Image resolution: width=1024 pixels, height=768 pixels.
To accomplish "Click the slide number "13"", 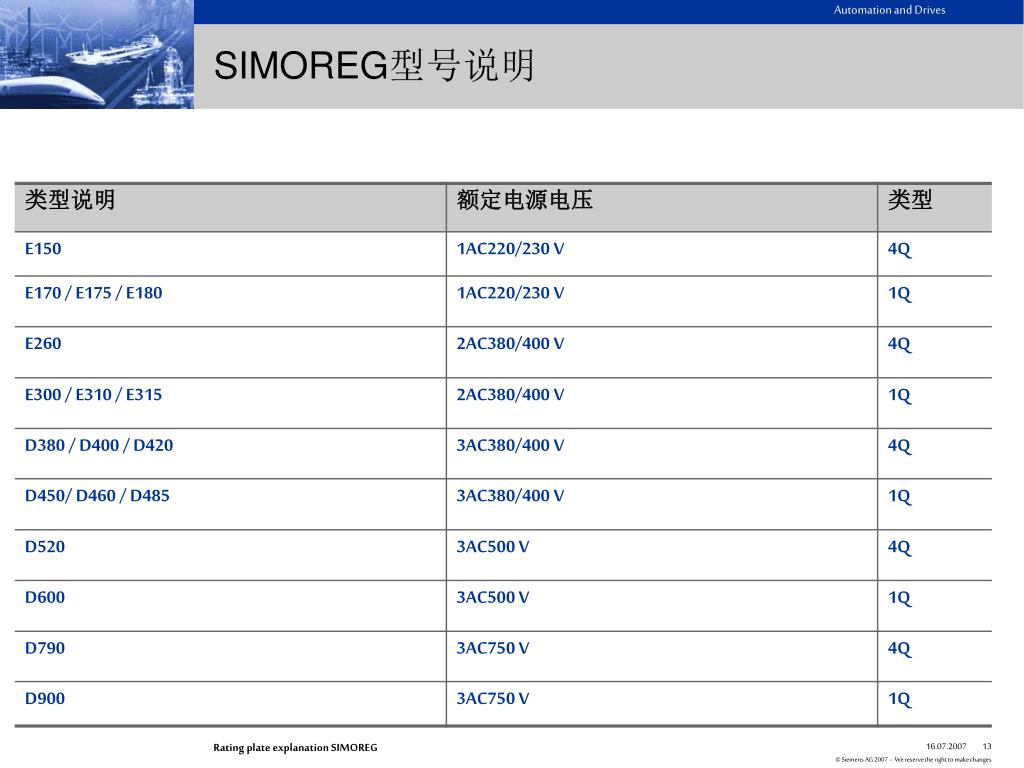I will point(987,746).
